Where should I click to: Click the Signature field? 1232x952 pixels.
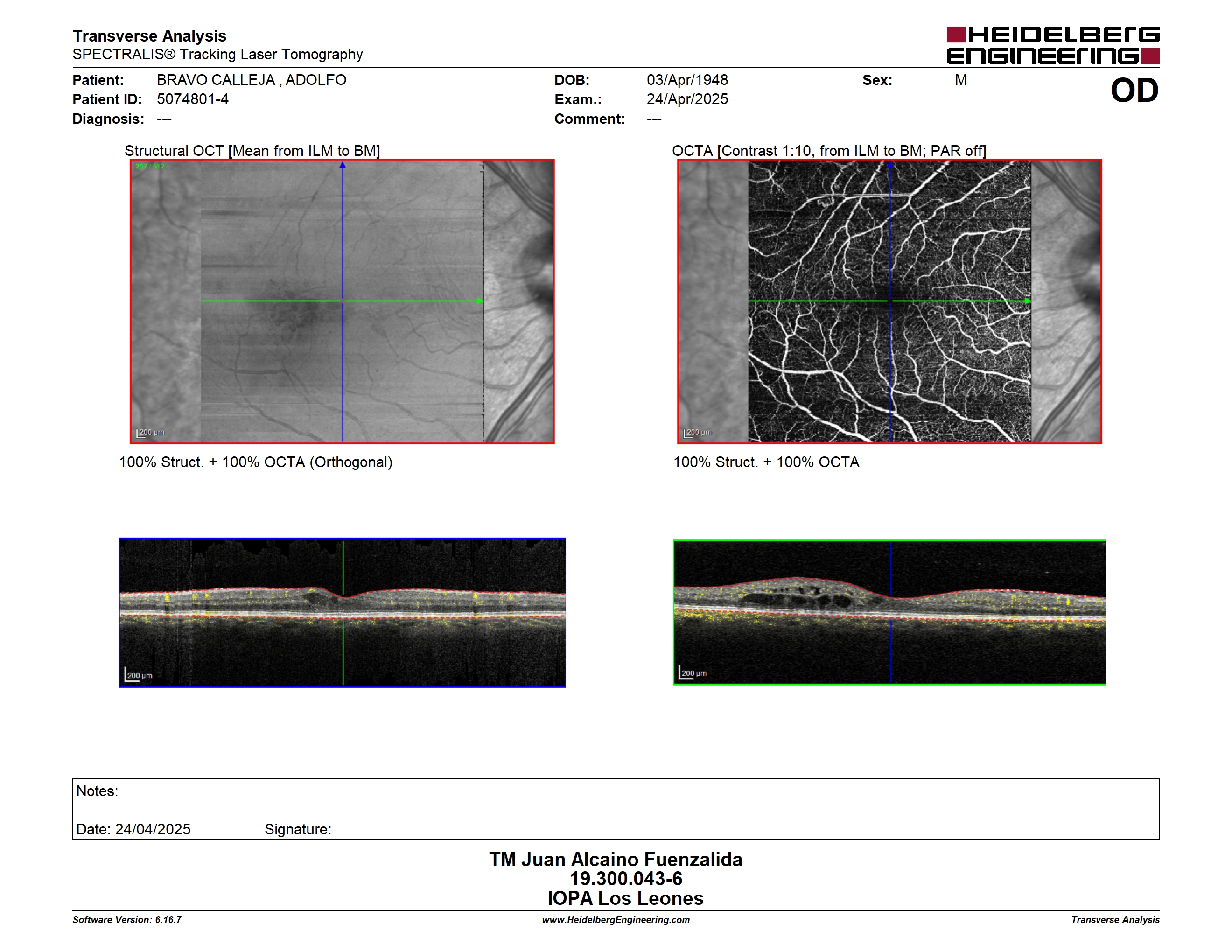(x=298, y=830)
